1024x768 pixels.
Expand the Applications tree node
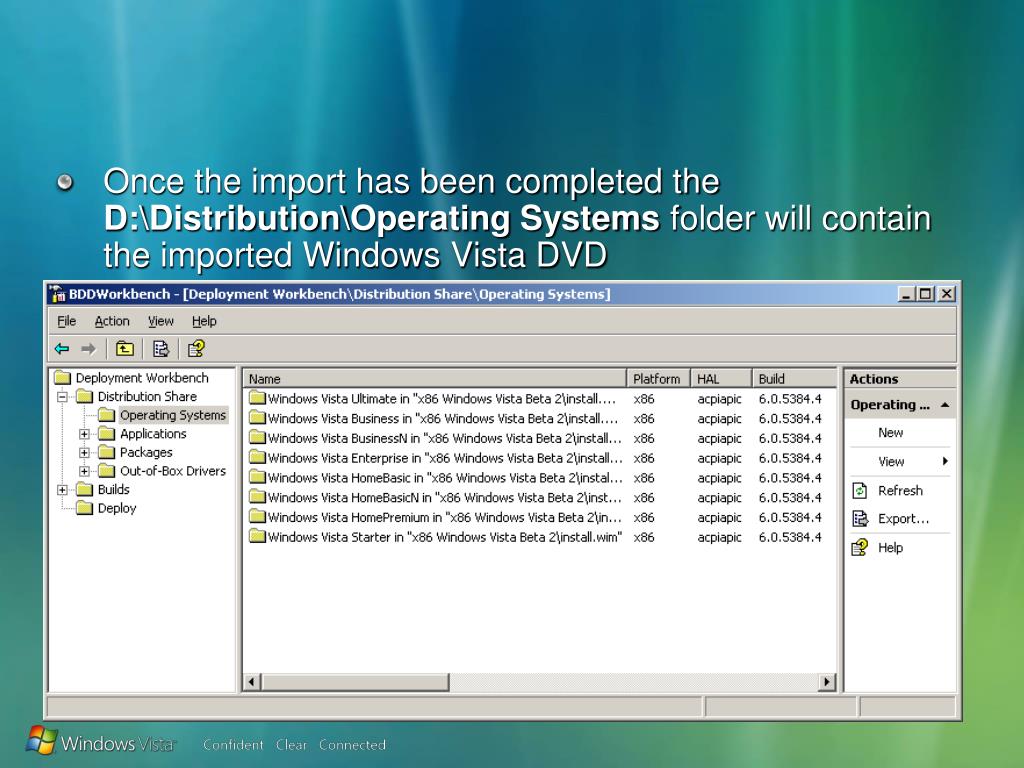[84, 434]
